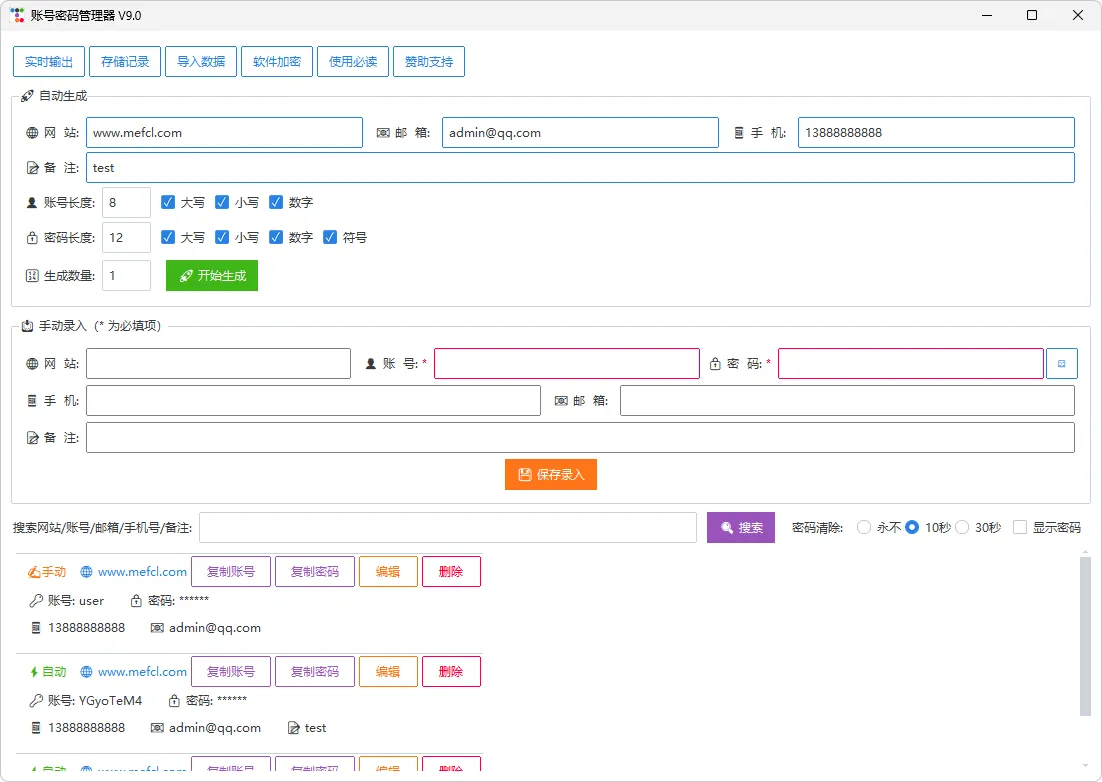This screenshot has width=1102, height=782.
Task: Click the 手动 hand icon in first record
Action: coord(34,572)
